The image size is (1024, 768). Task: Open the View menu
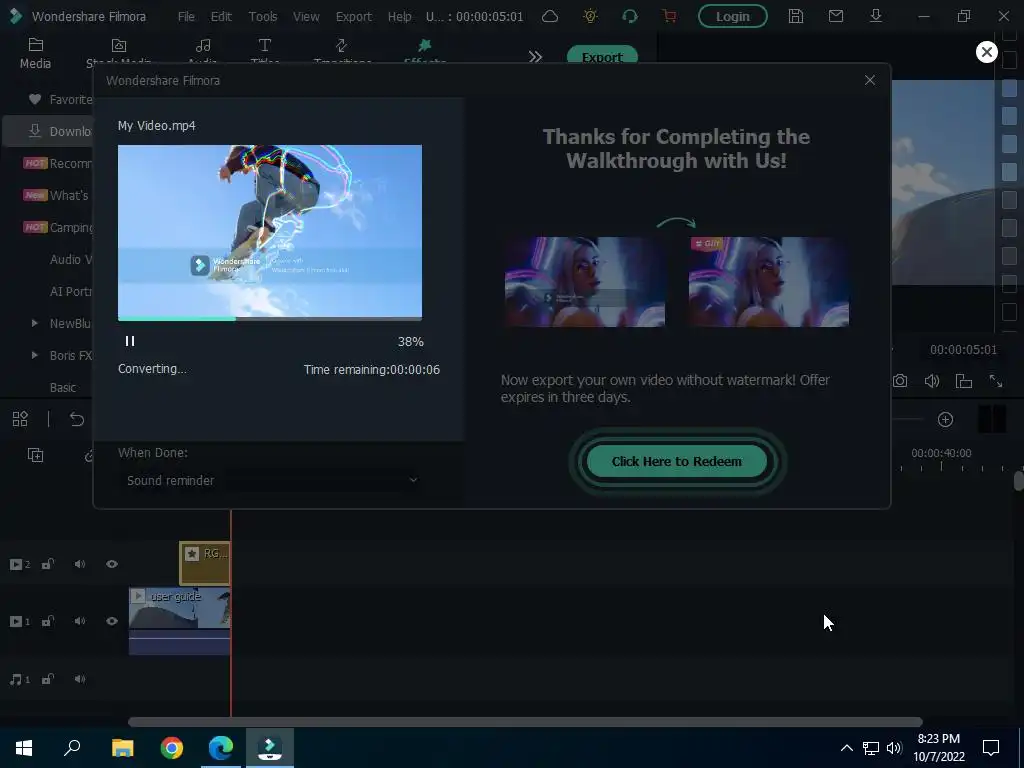point(306,16)
